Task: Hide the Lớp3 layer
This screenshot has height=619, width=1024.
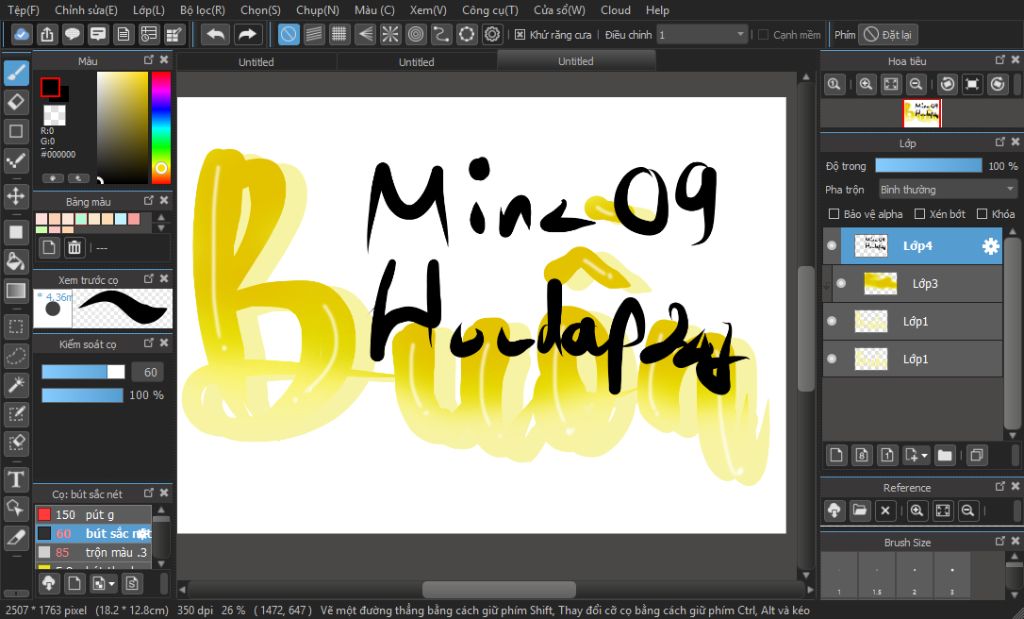Action: pos(841,283)
